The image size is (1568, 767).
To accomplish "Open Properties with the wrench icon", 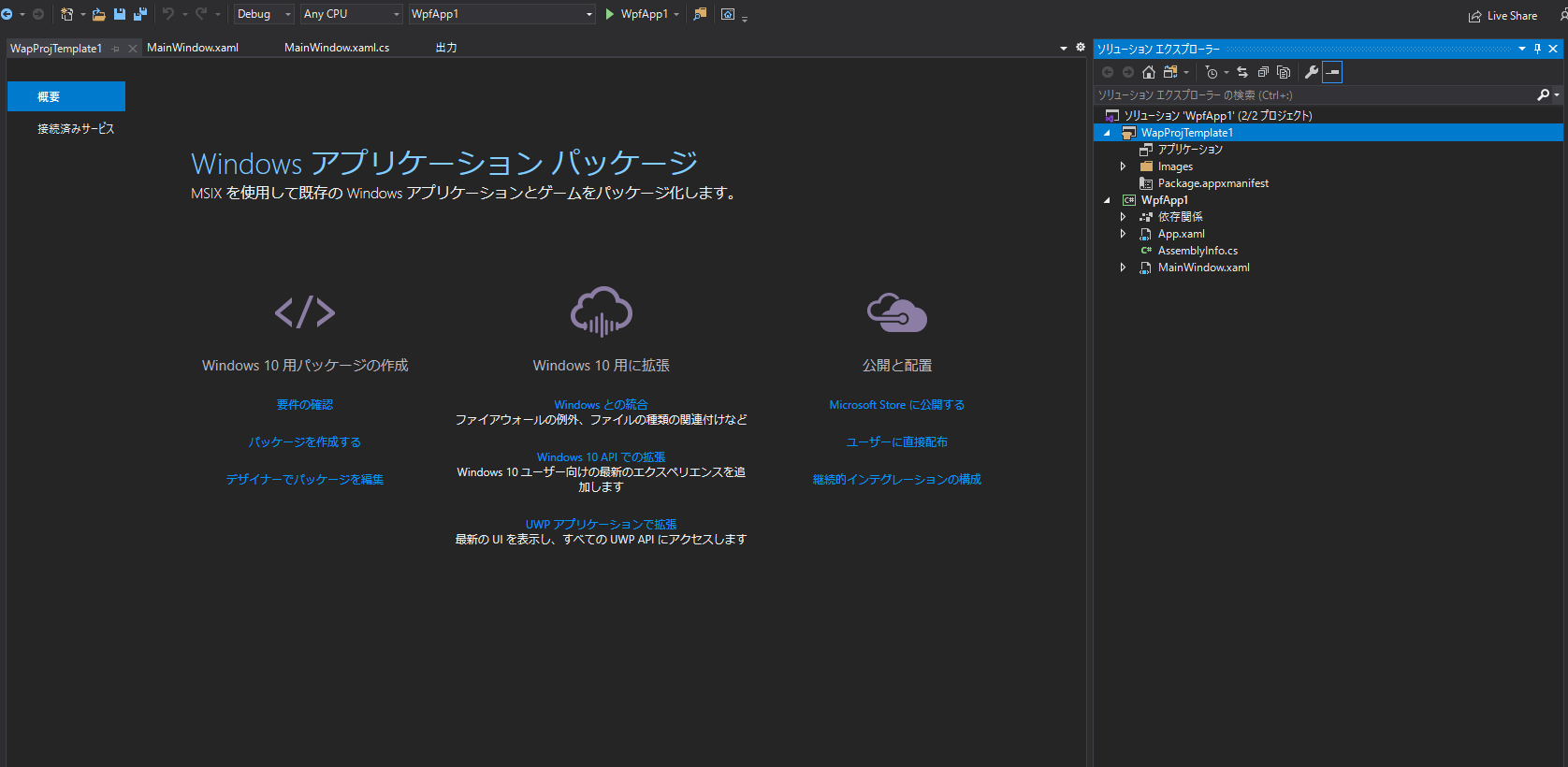I will tap(1312, 72).
